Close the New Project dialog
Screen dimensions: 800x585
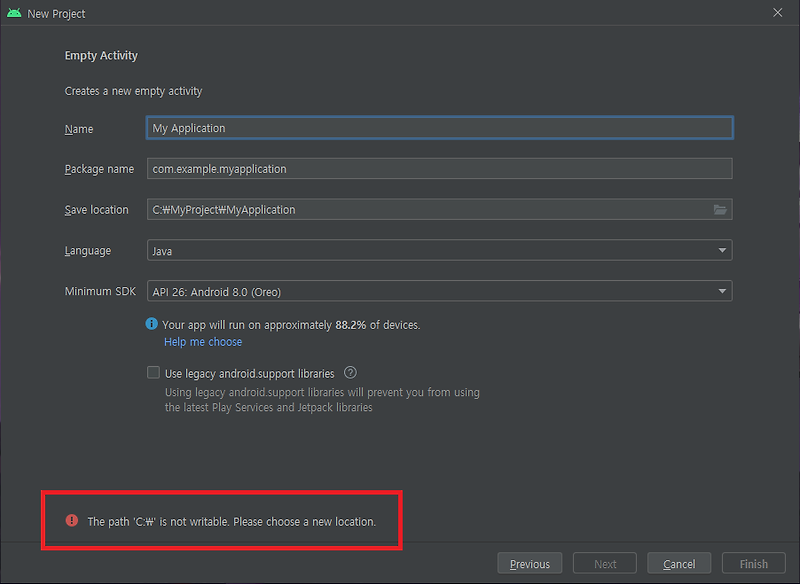(x=777, y=13)
